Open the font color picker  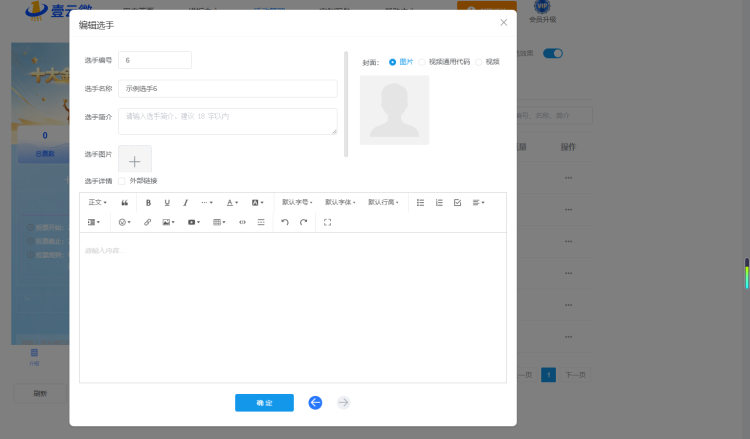click(232, 203)
